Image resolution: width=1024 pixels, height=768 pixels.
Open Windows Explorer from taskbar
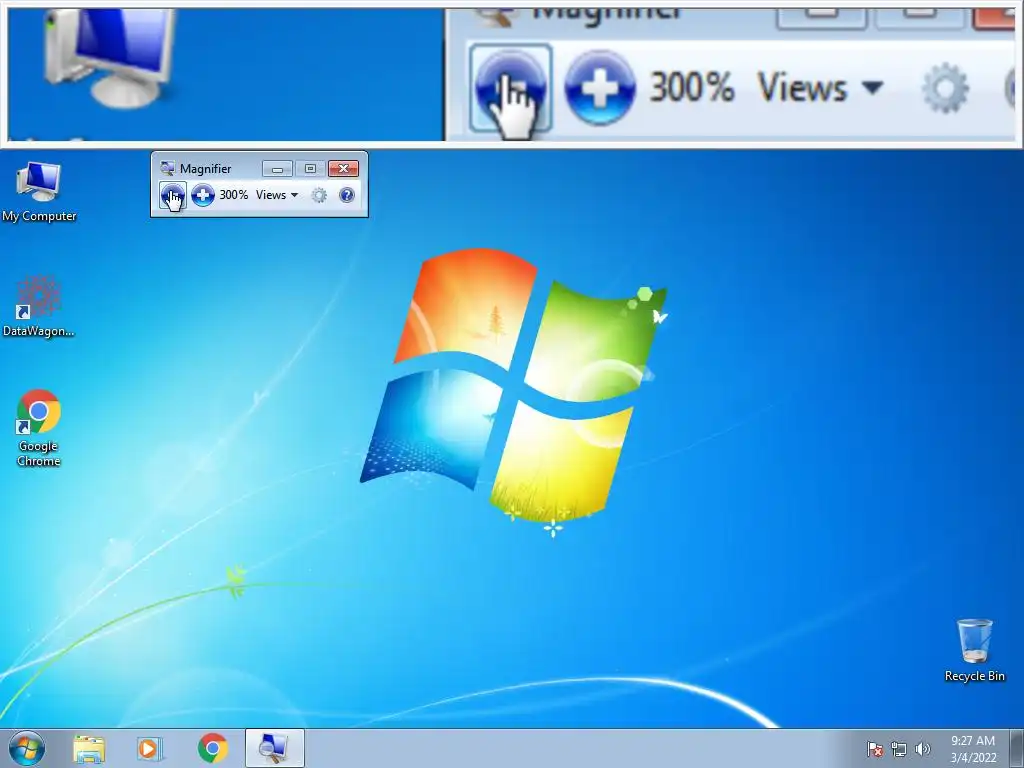(89, 748)
